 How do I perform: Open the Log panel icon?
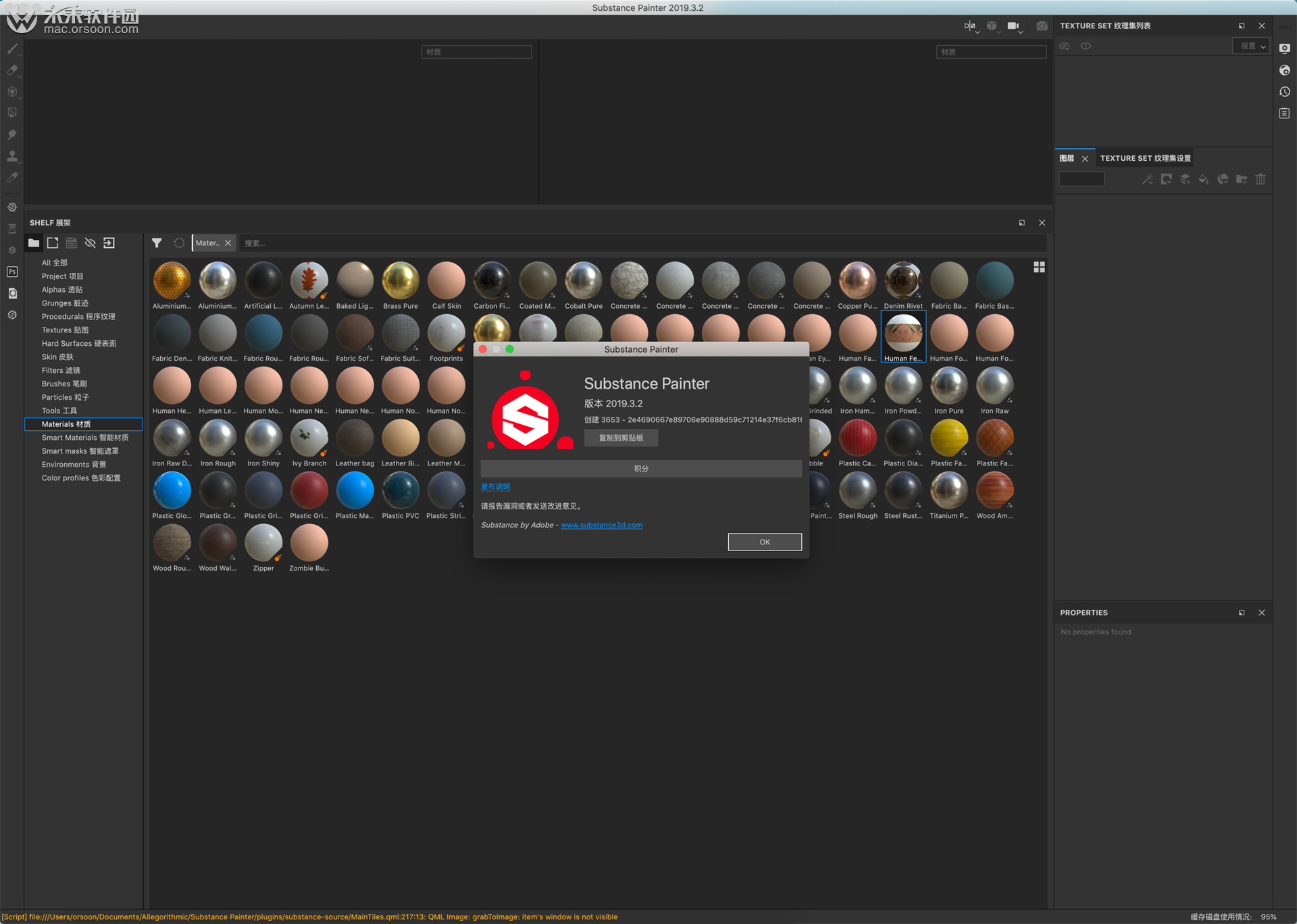(1285, 113)
